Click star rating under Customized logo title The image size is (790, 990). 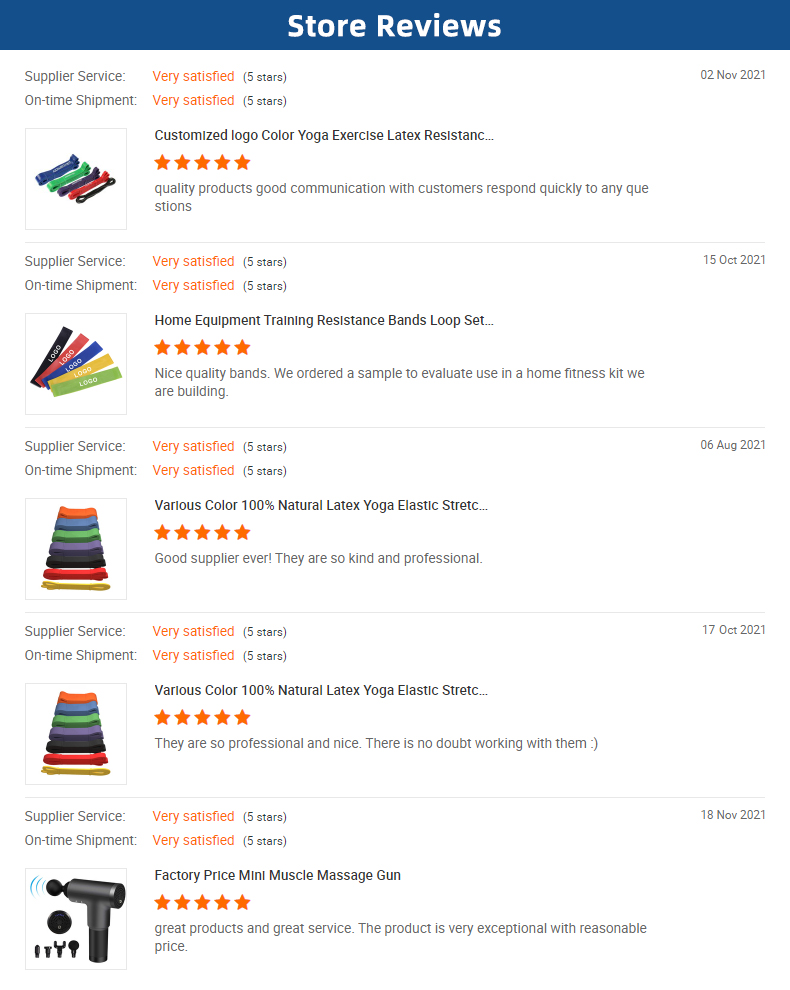(x=202, y=162)
